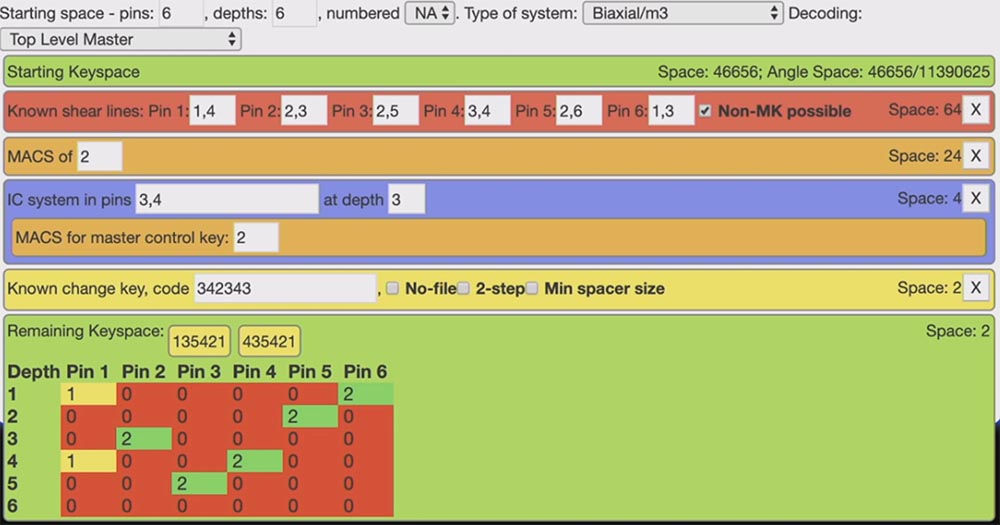
Task: Click the Pin 5 column header
Action: (x=310, y=371)
